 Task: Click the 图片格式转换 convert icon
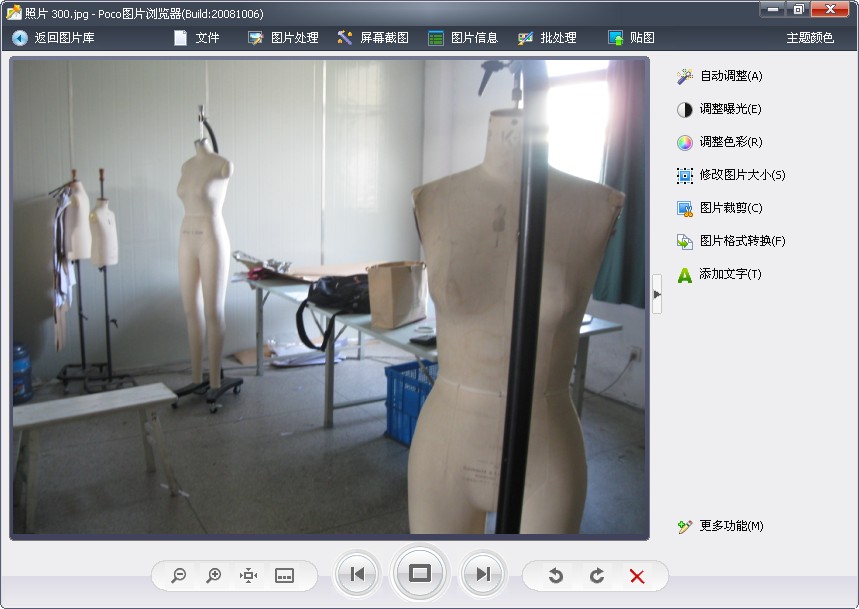(685, 241)
